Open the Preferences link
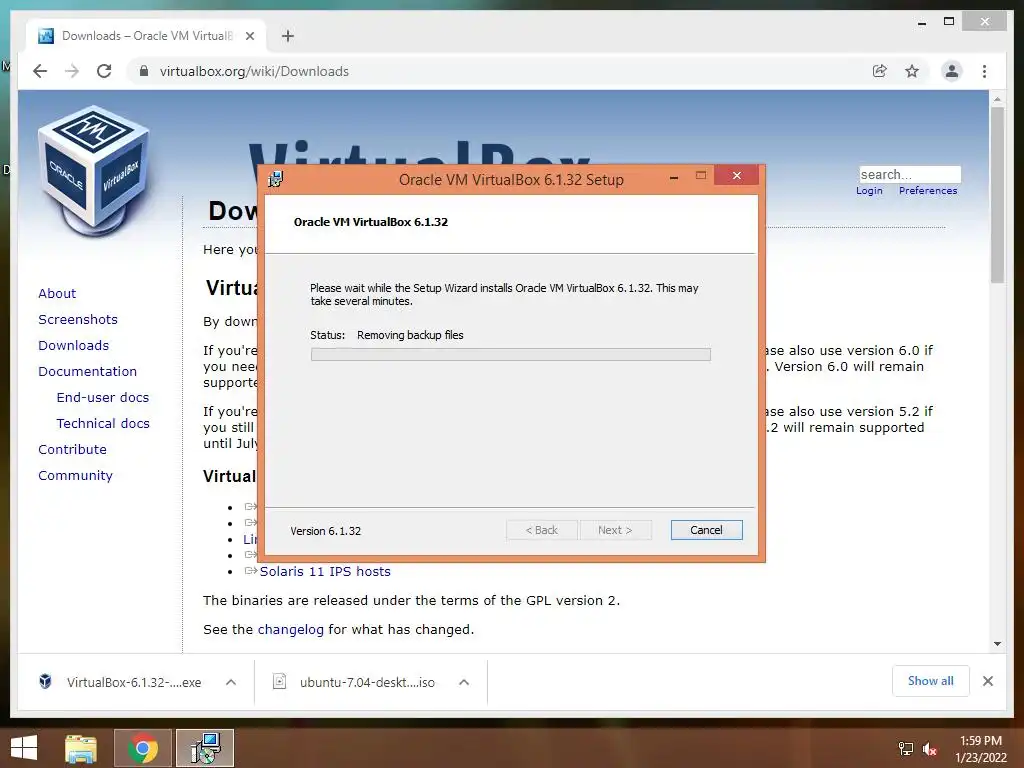 [x=927, y=191]
